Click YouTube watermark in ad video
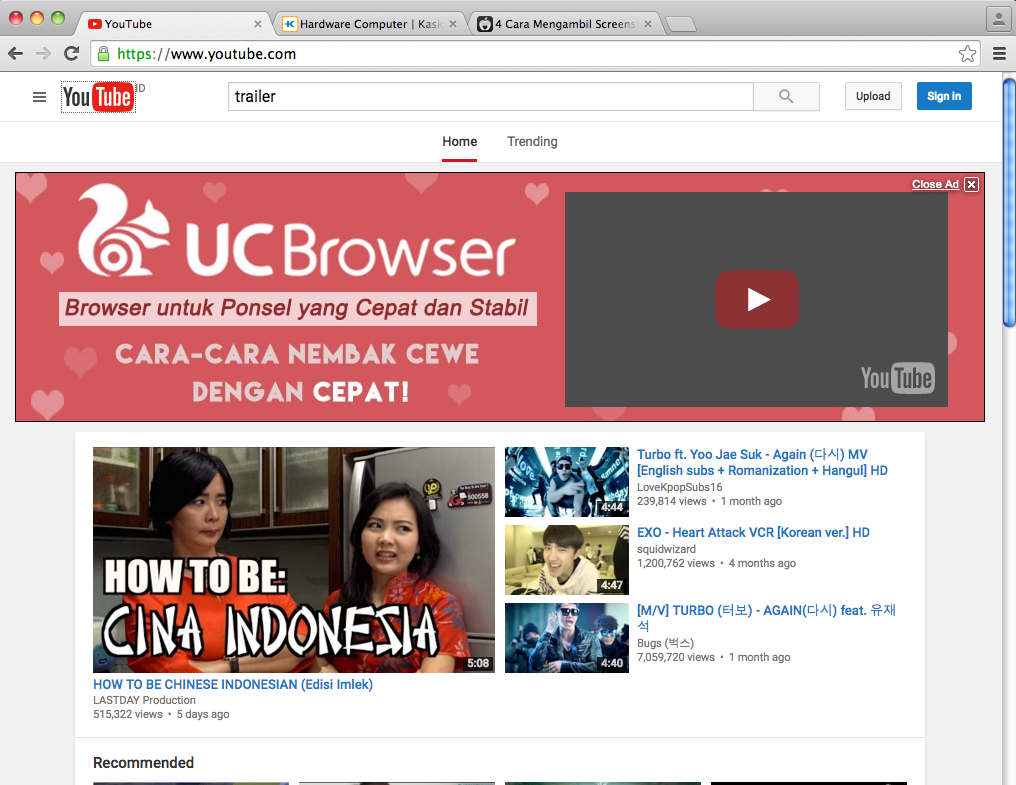 [x=897, y=378]
